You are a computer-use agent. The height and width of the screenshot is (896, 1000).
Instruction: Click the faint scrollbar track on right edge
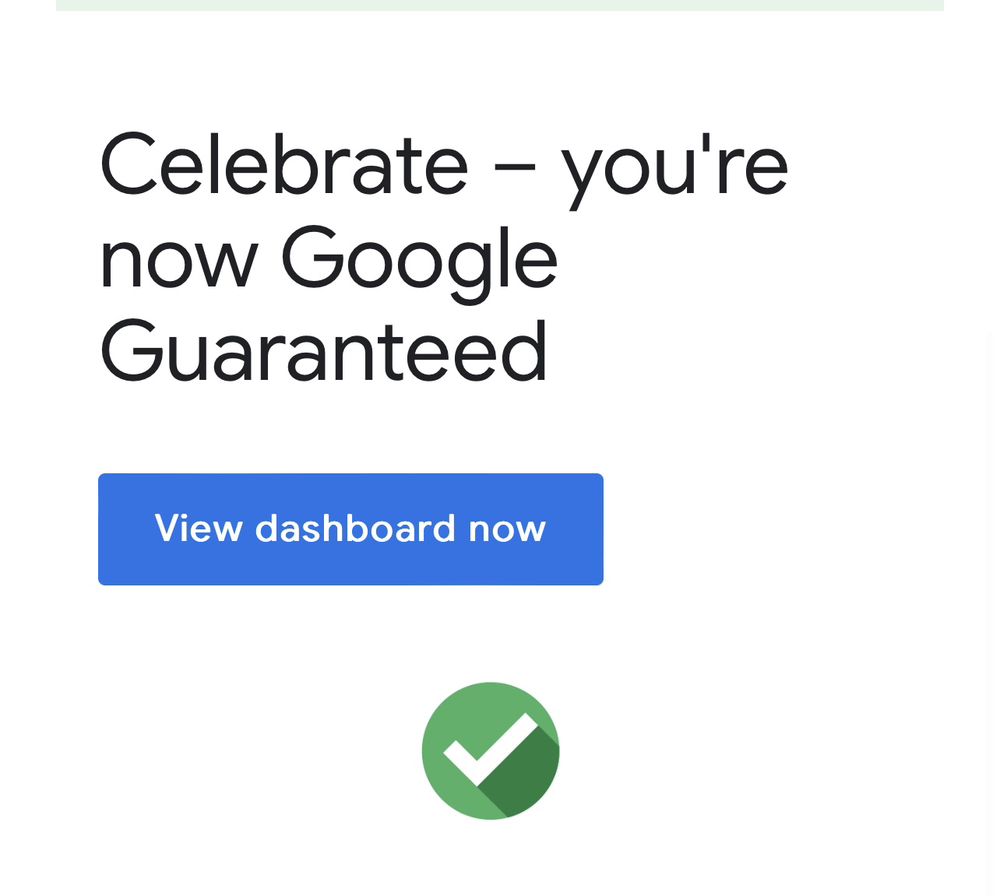coord(991,600)
